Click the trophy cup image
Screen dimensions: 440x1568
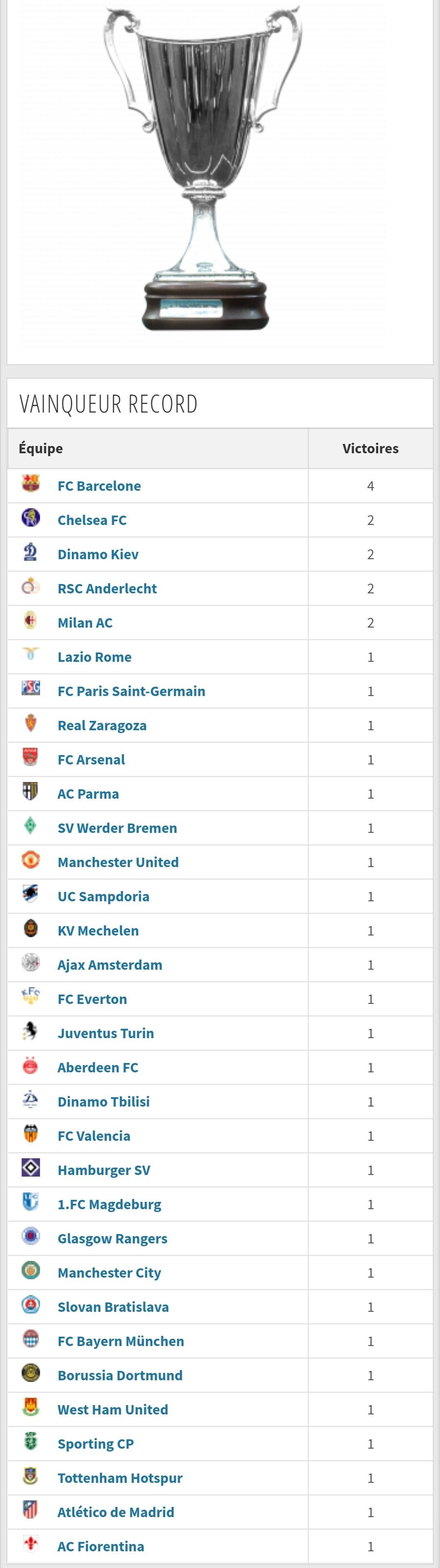click(203, 169)
